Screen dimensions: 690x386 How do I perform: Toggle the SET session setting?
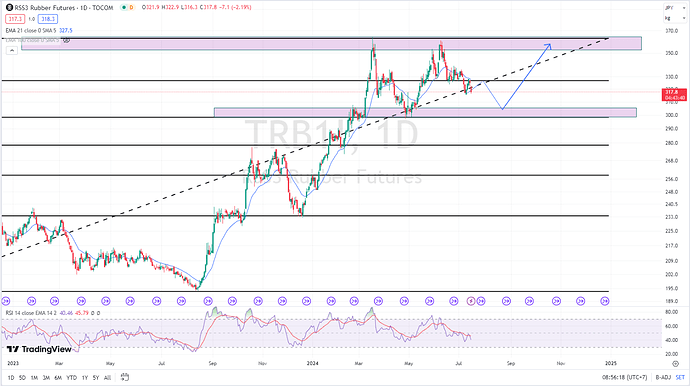pyautogui.click(x=680, y=377)
